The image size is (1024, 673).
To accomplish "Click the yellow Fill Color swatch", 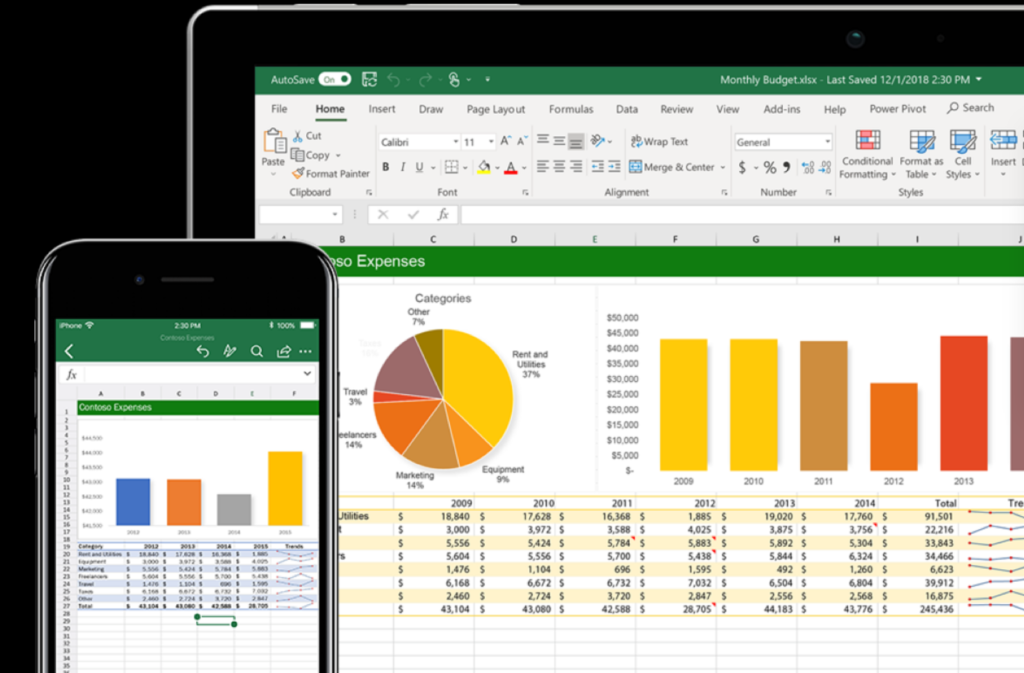I will (484, 168).
